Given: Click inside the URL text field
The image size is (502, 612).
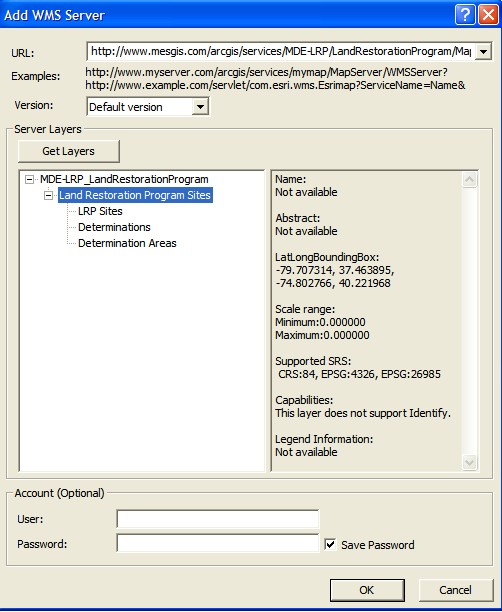Looking at the screenshot, I should pyautogui.click(x=281, y=52).
